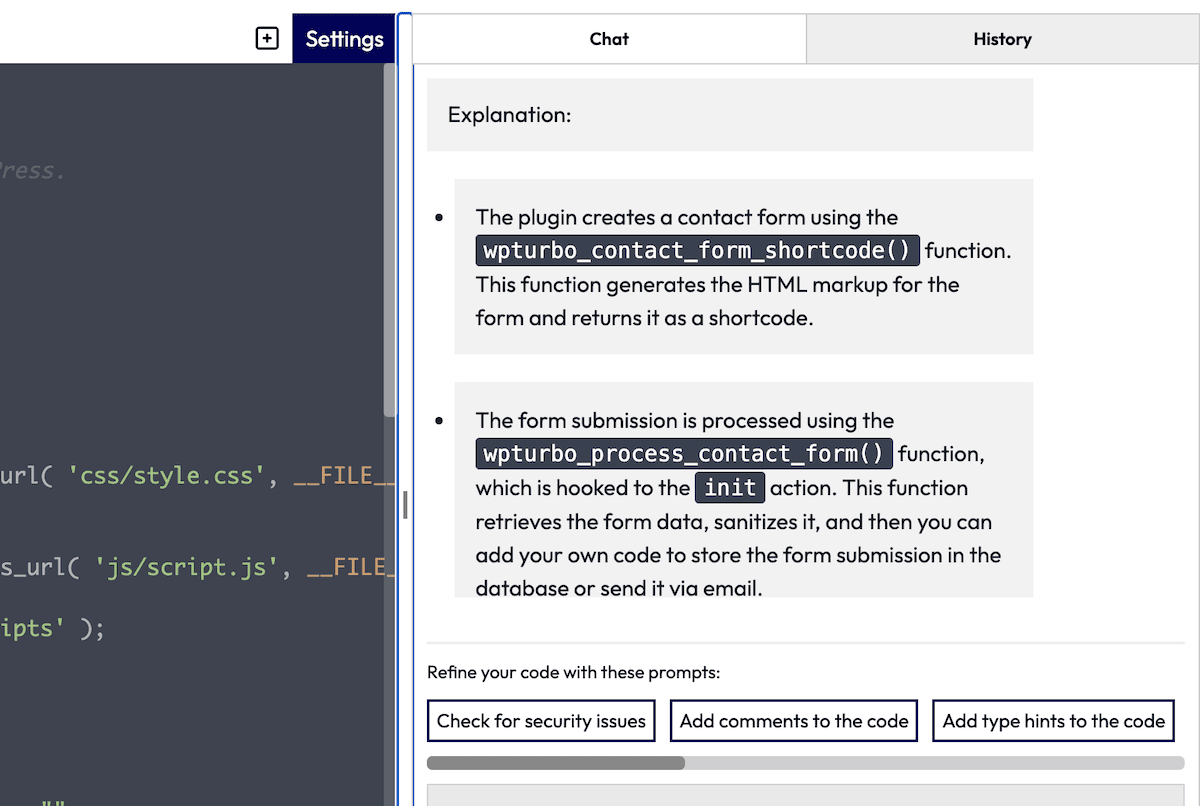This screenshot has width=1200, height=806.
Task: Switch to the History tab
Action: (1002, 39)
